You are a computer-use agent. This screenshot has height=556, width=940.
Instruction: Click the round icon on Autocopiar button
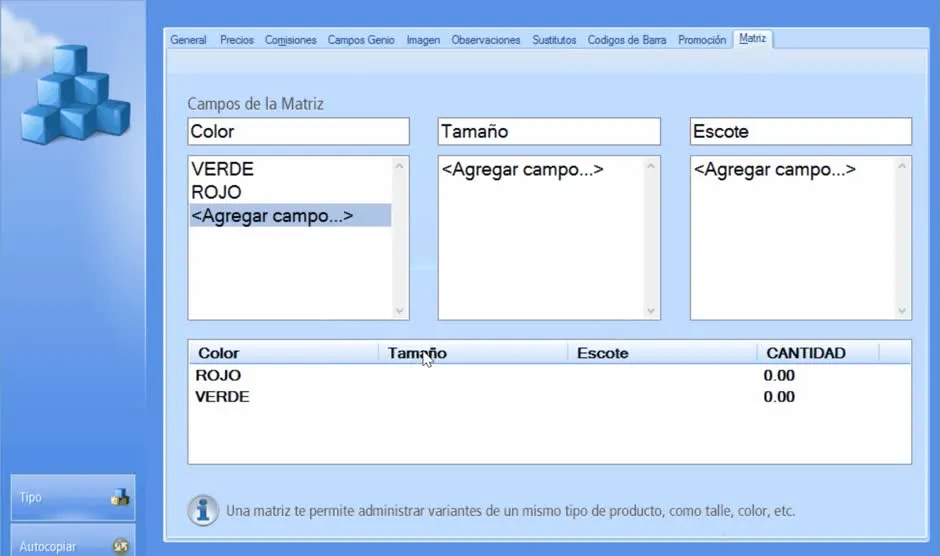pos(120,546)
